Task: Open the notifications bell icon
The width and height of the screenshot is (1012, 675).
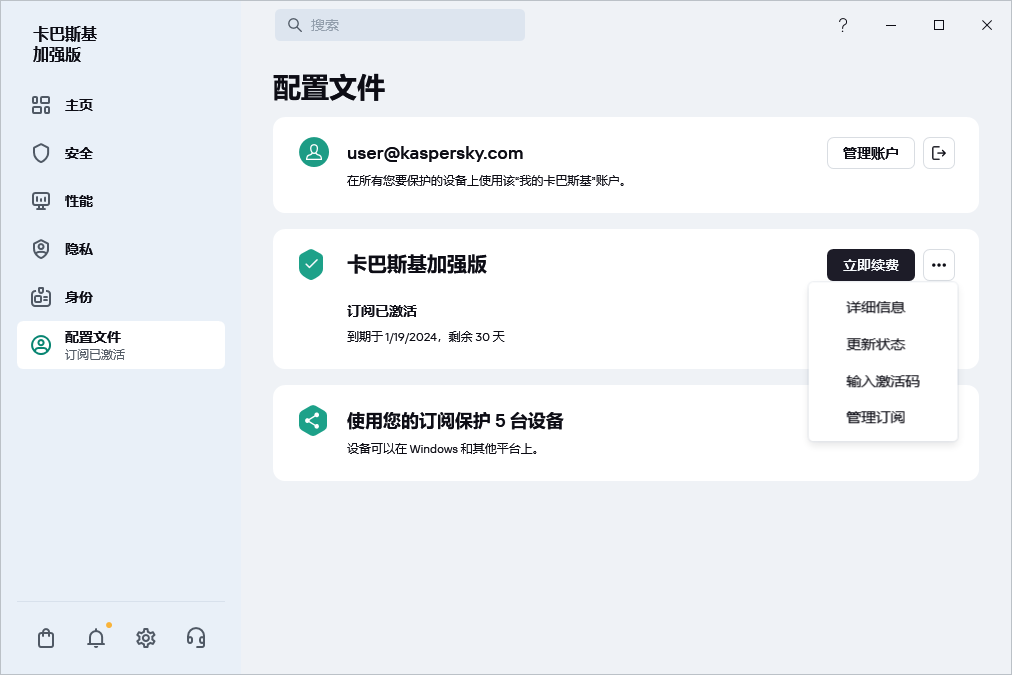Action: (96, 638)
